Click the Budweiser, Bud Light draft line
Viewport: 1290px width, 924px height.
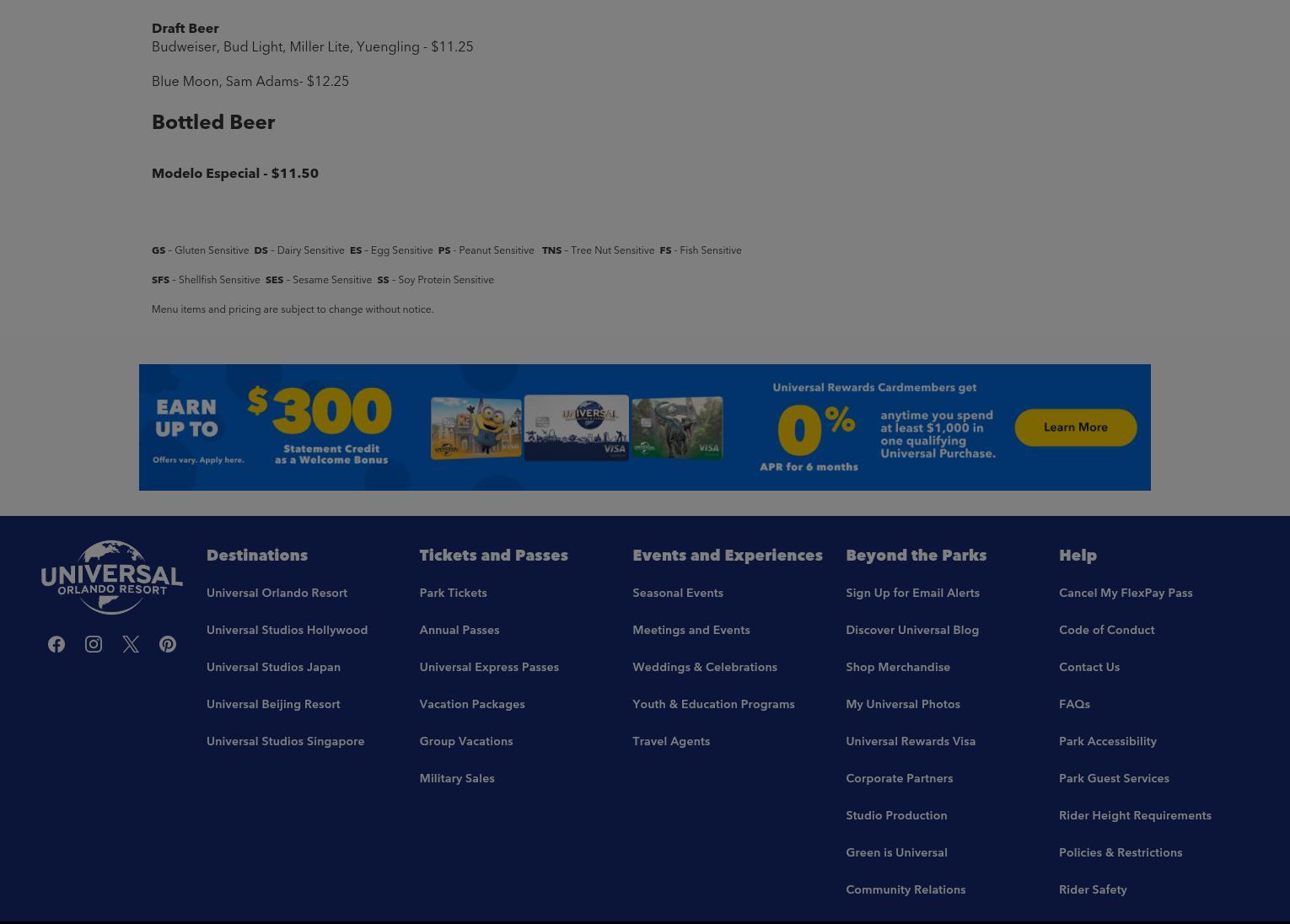(x=313, y=47)
